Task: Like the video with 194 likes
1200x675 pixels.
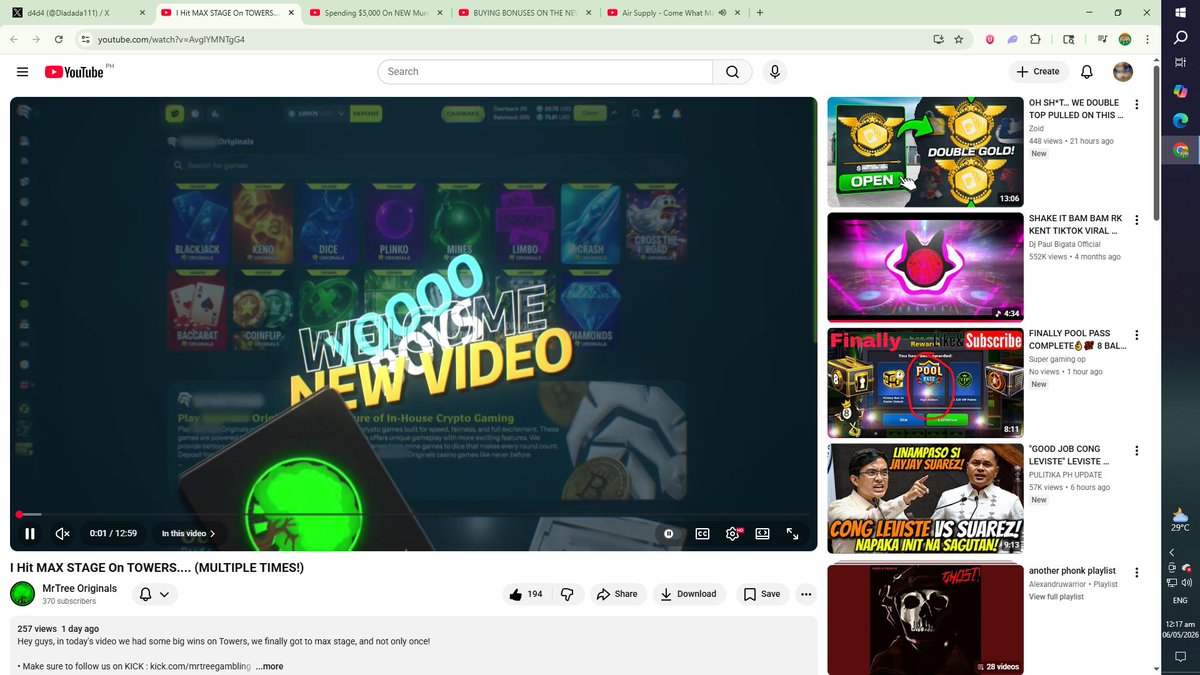Action: [526, 594]
